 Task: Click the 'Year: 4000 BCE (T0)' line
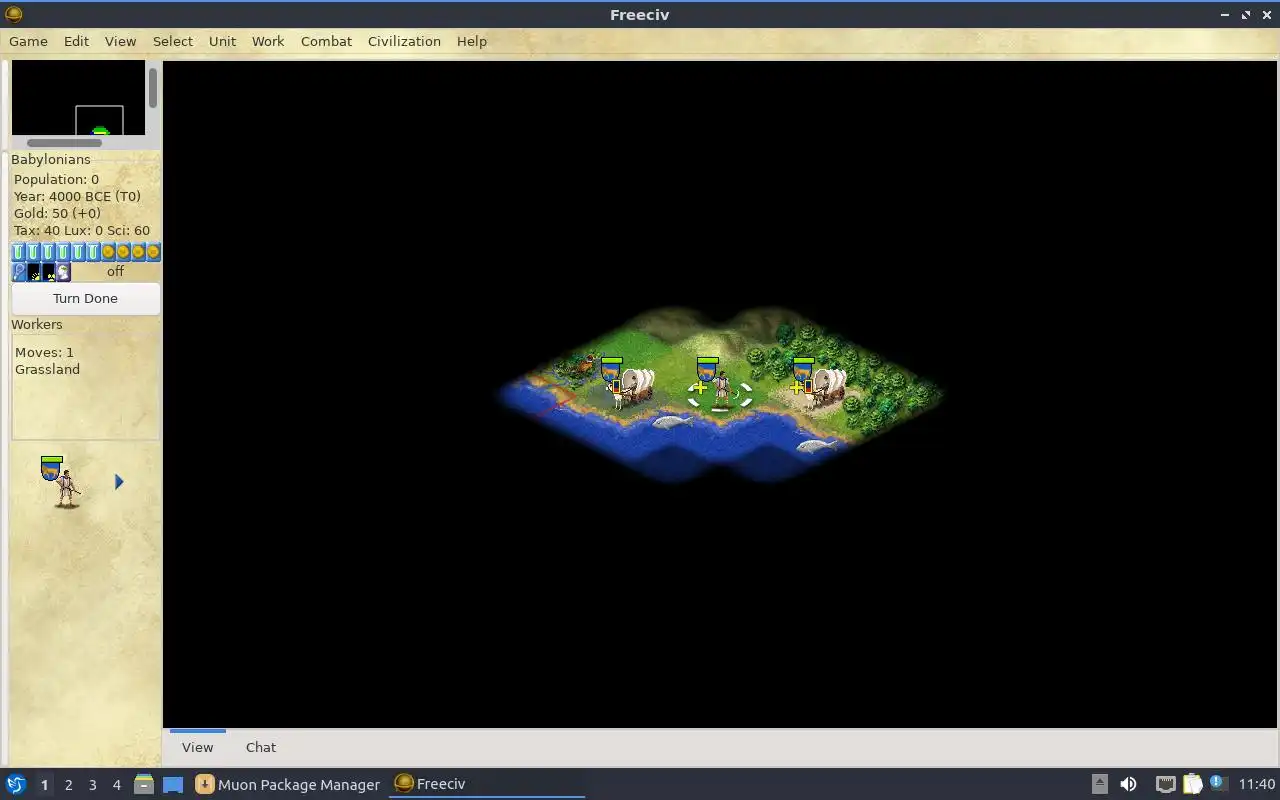[x=77, y=196]
